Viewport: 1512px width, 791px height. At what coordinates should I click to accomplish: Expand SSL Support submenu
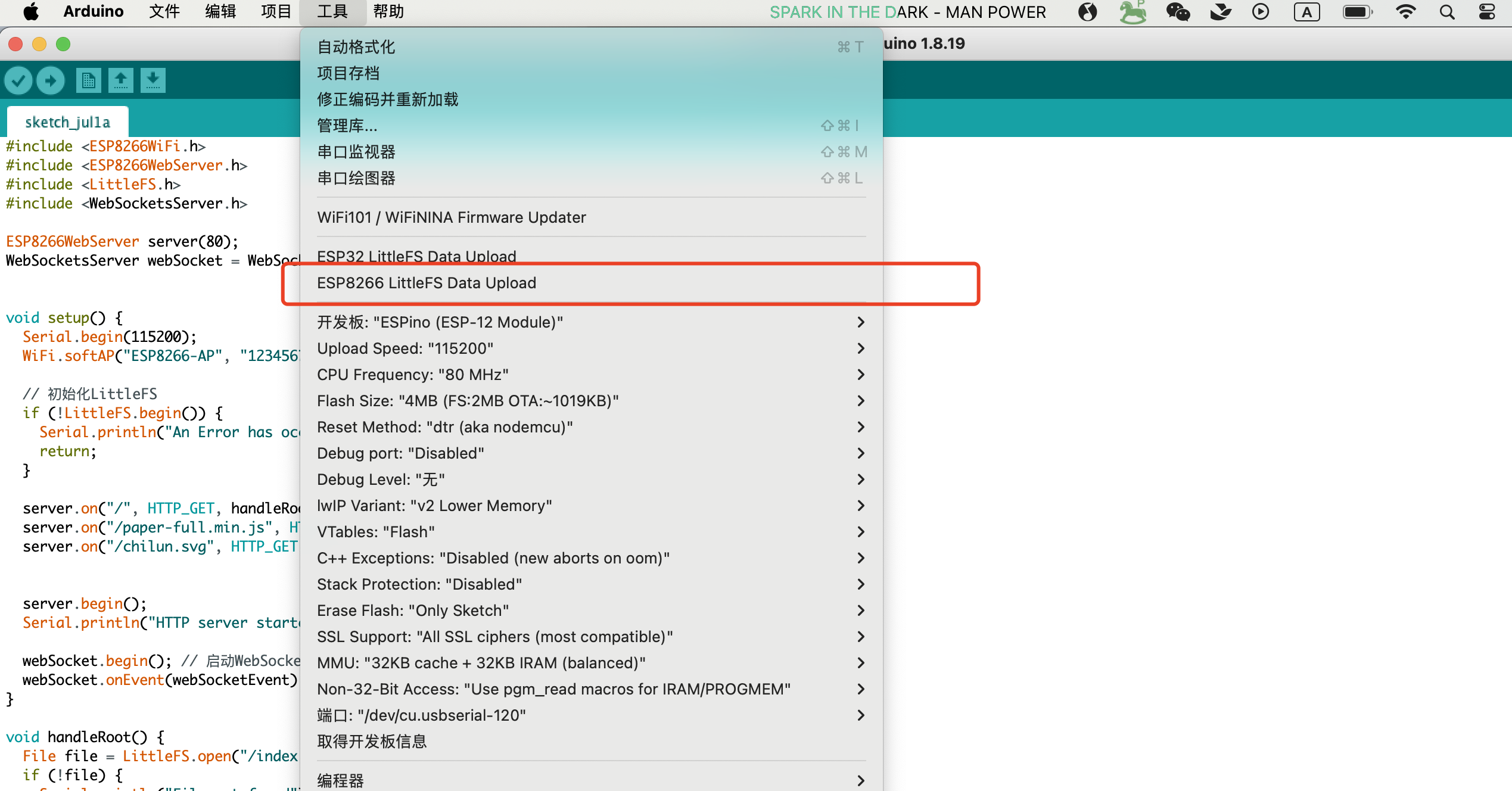tap(591, 637)
